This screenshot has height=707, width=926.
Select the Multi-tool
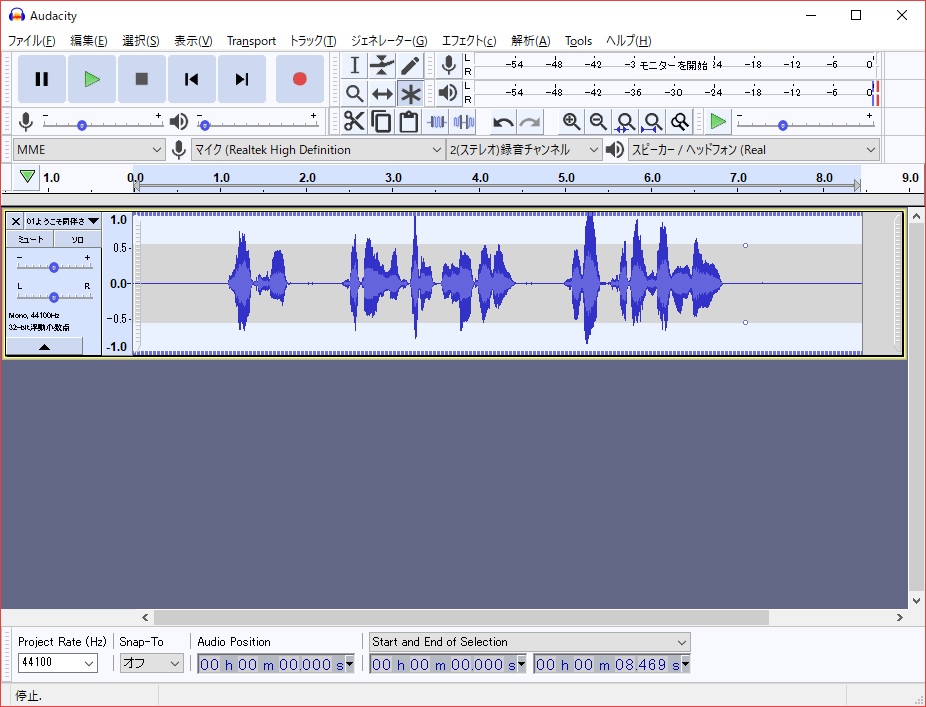[411, 93]
